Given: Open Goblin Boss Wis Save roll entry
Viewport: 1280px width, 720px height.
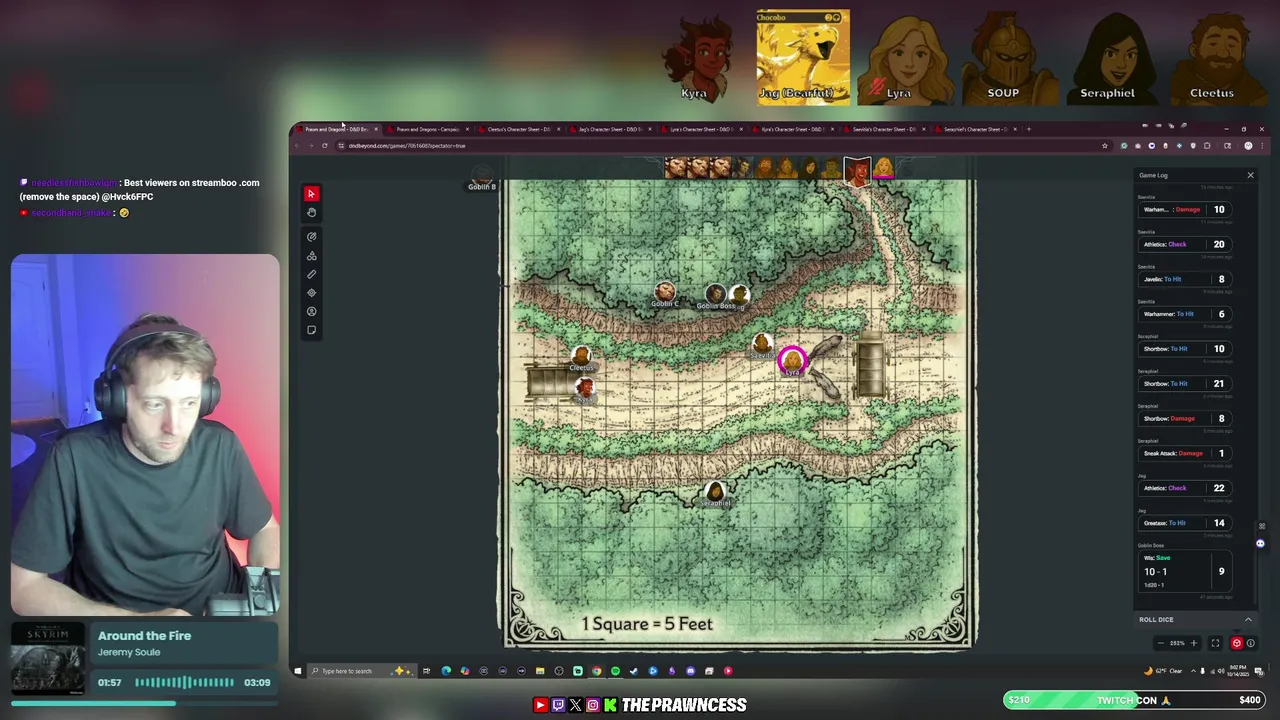Looking at the screenshot, I should [x=1185, y=571].
